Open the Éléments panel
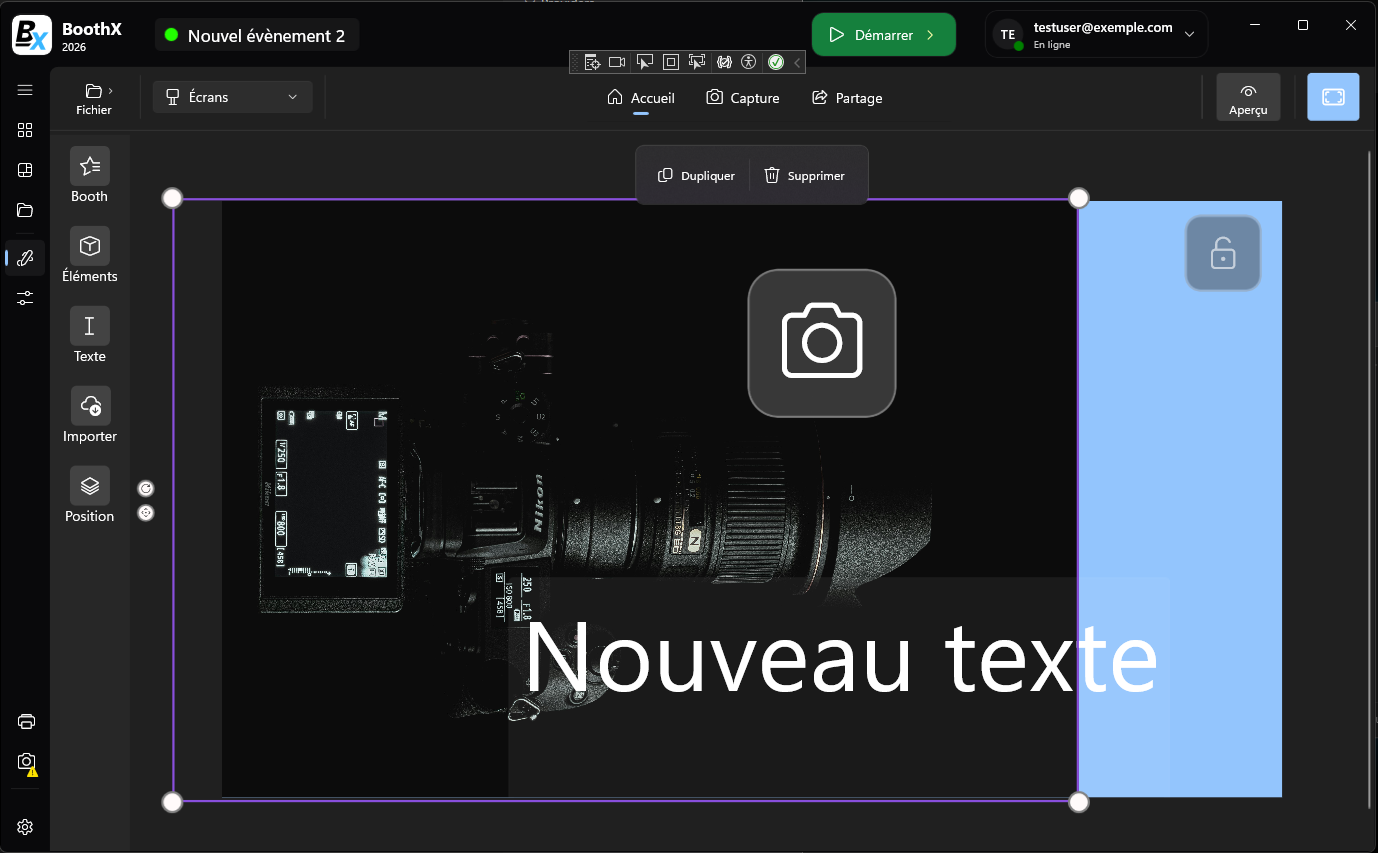Viewport: 1378px width, 853px height. tap(89, 255)
